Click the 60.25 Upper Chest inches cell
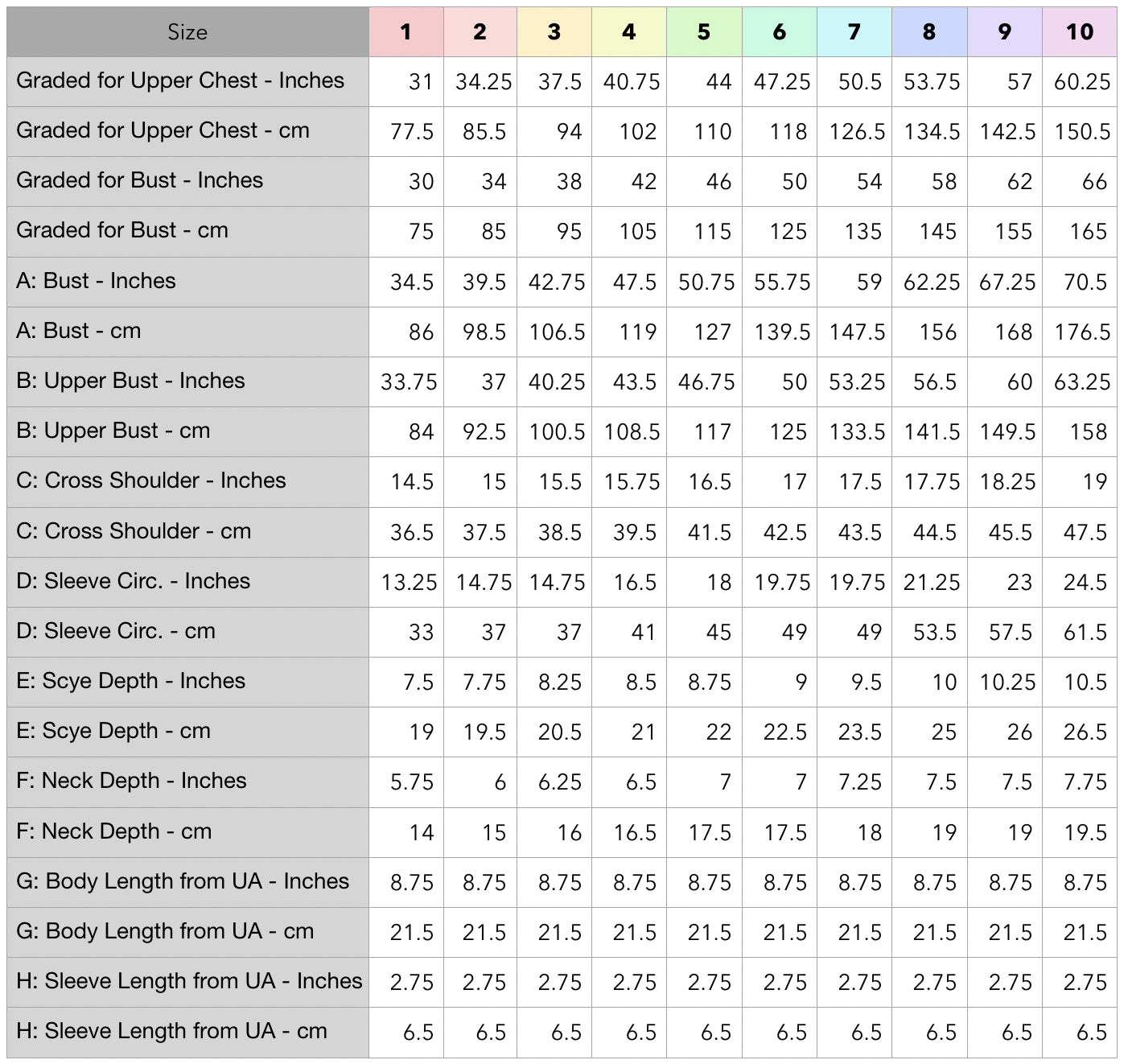The height and width of the screenshot is (1064, 1128). (1081, 82)
